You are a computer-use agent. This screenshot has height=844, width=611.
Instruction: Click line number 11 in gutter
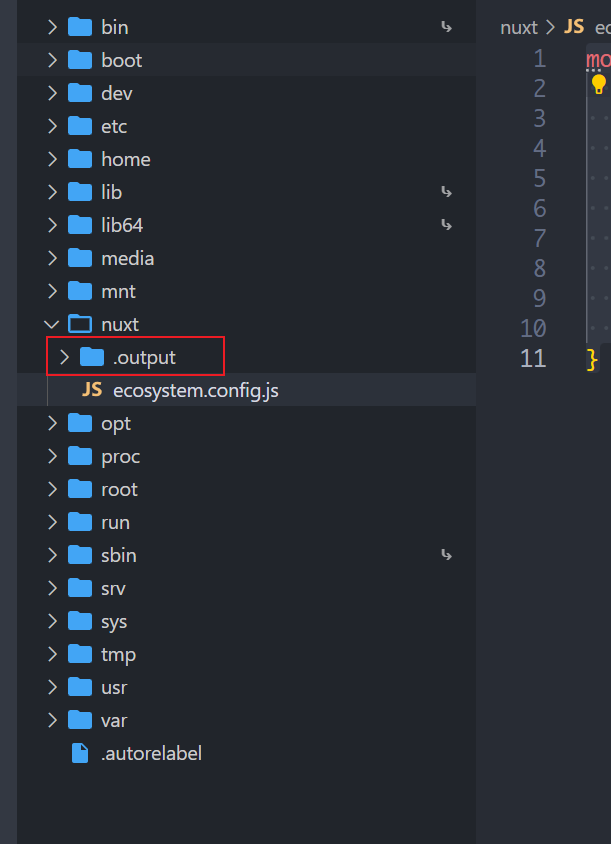tap(533, 358)
